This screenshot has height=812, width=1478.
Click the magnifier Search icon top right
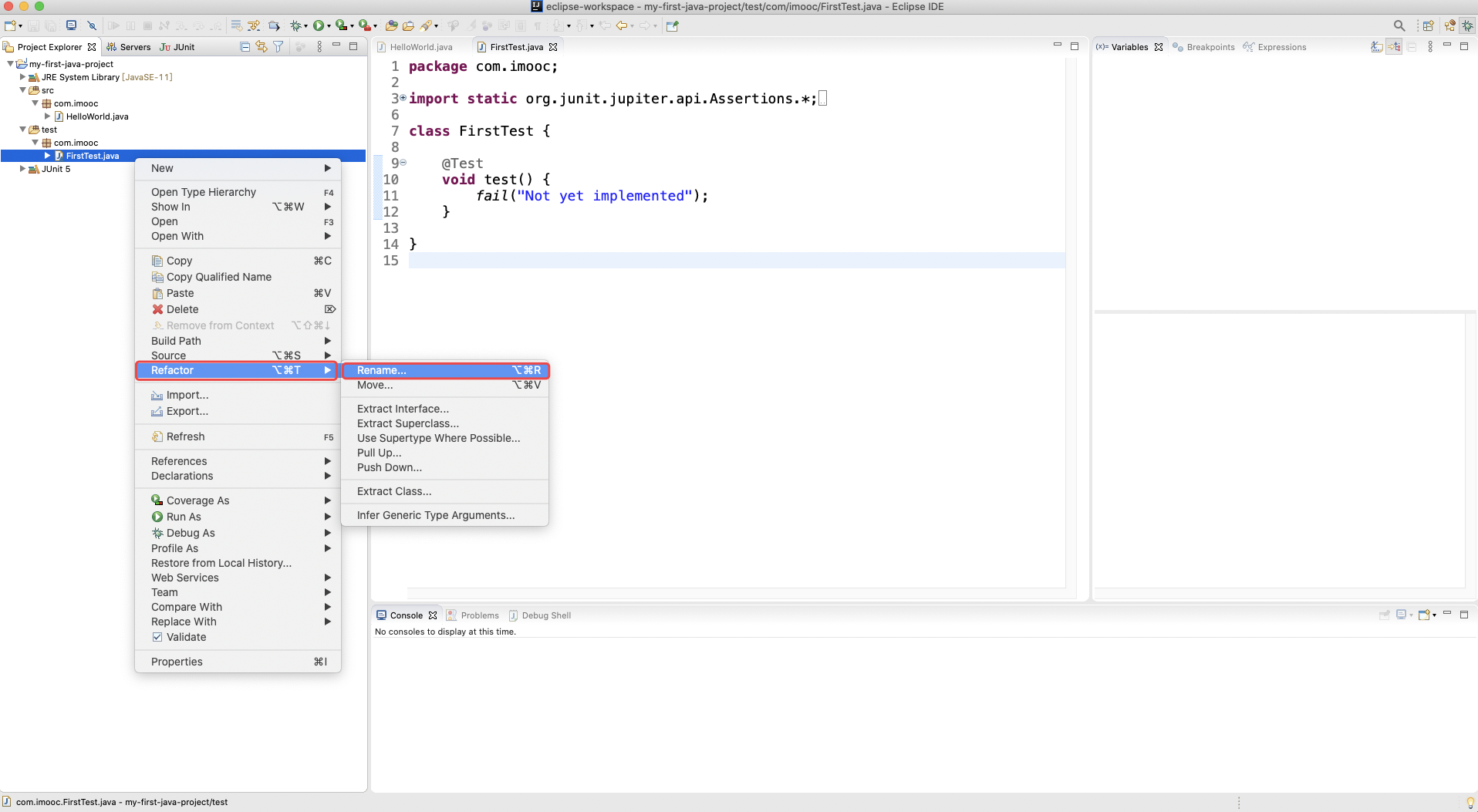coord(1399,25)
